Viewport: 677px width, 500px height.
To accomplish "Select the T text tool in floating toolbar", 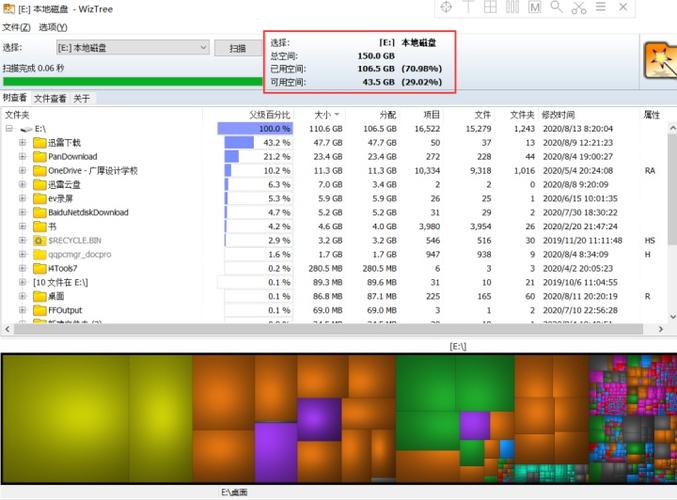I will click(468, 7).
